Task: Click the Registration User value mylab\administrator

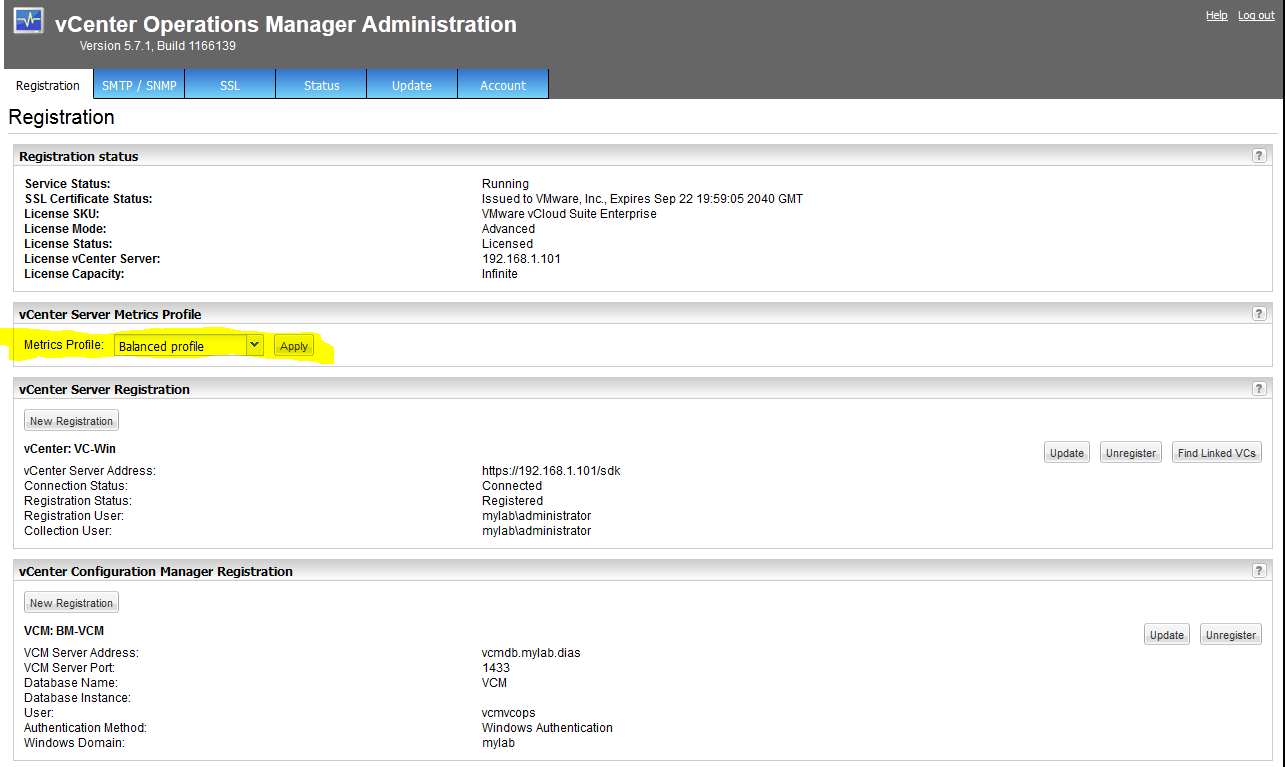Action: (536, 516)
